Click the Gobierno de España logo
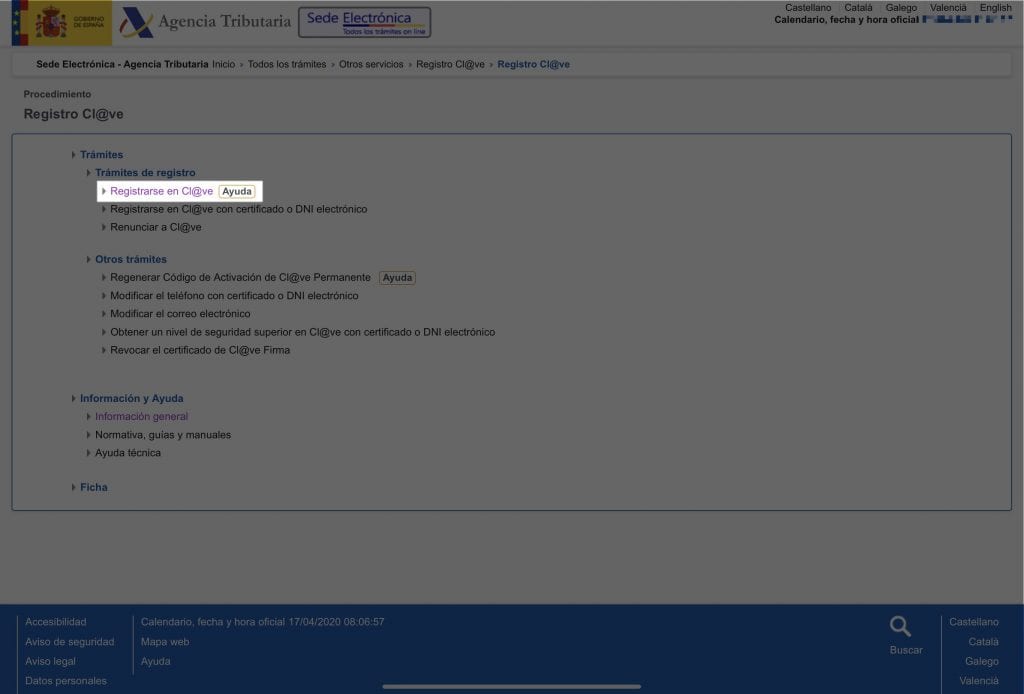Viewport: 1024px width, 694px height. point(61,22)
